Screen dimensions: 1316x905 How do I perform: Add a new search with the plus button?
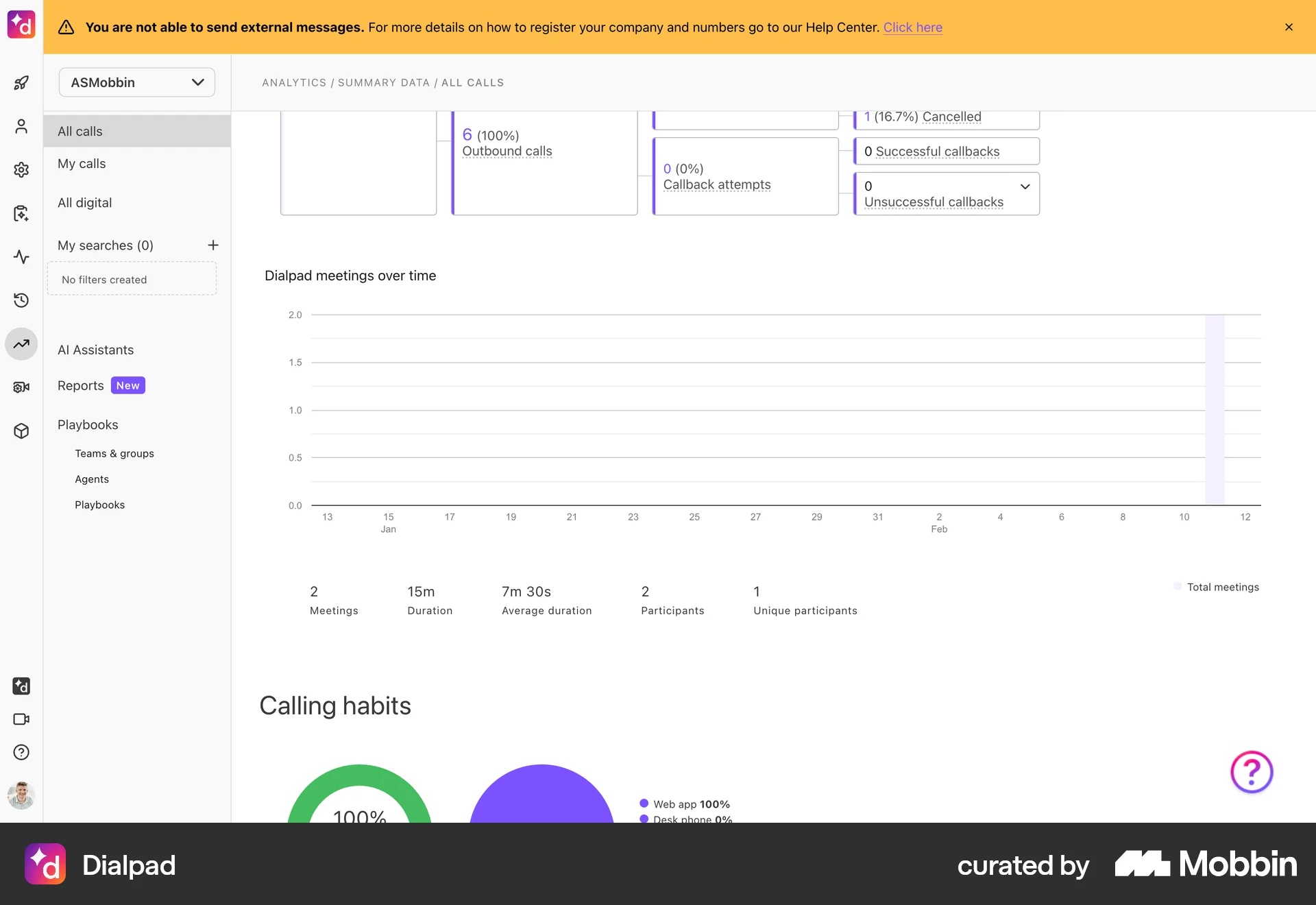pyautogui.click(x=213, y=245)
